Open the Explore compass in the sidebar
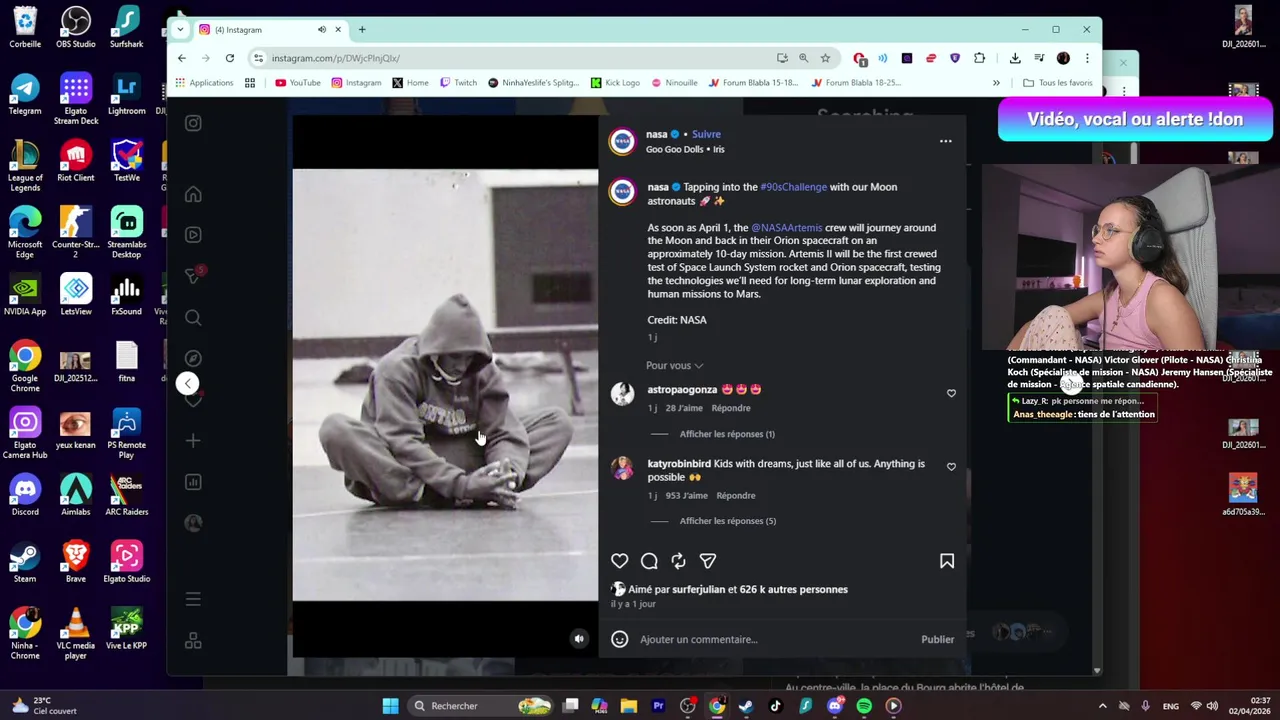 tap(193, 358)
